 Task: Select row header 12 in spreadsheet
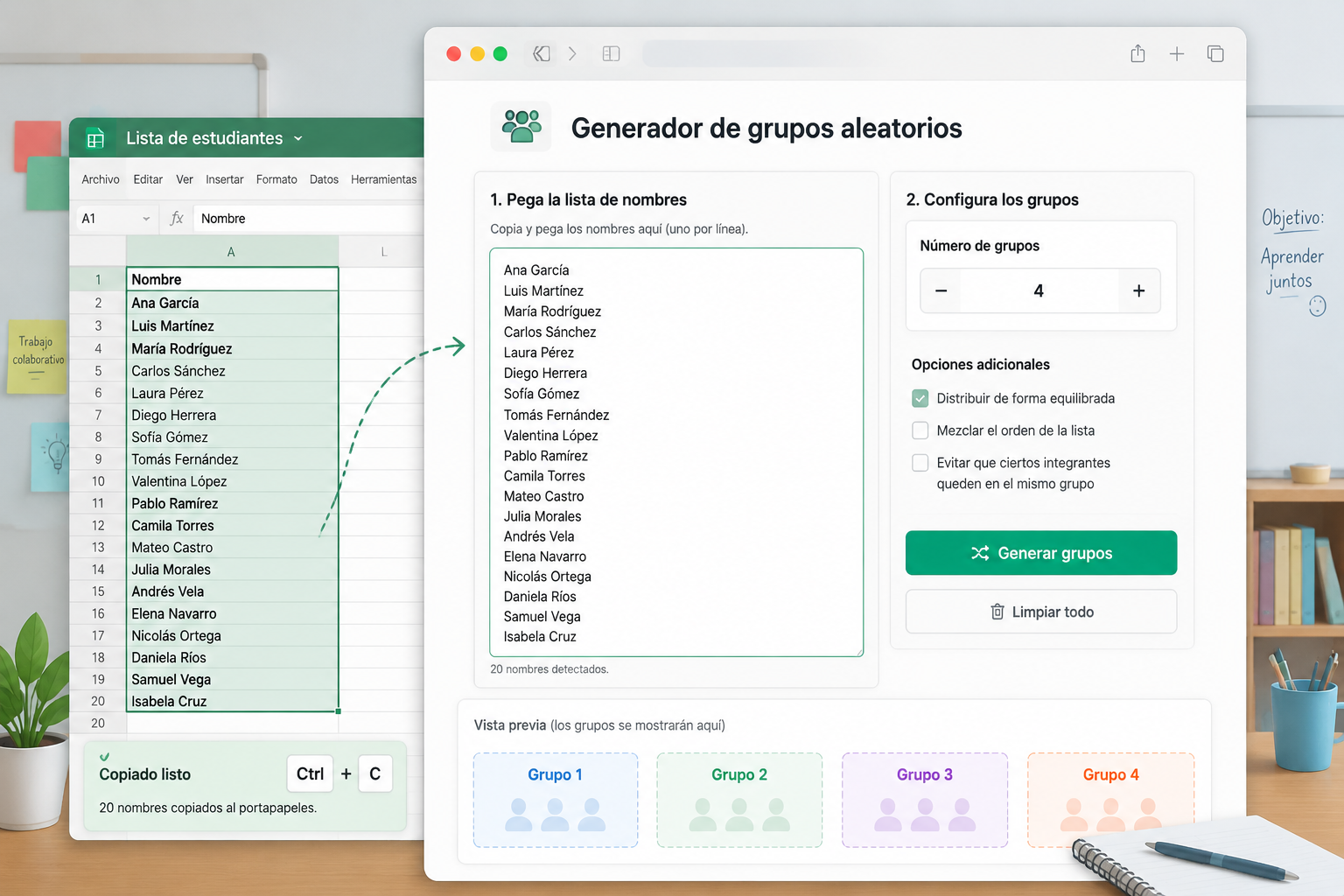coord(98,525)
